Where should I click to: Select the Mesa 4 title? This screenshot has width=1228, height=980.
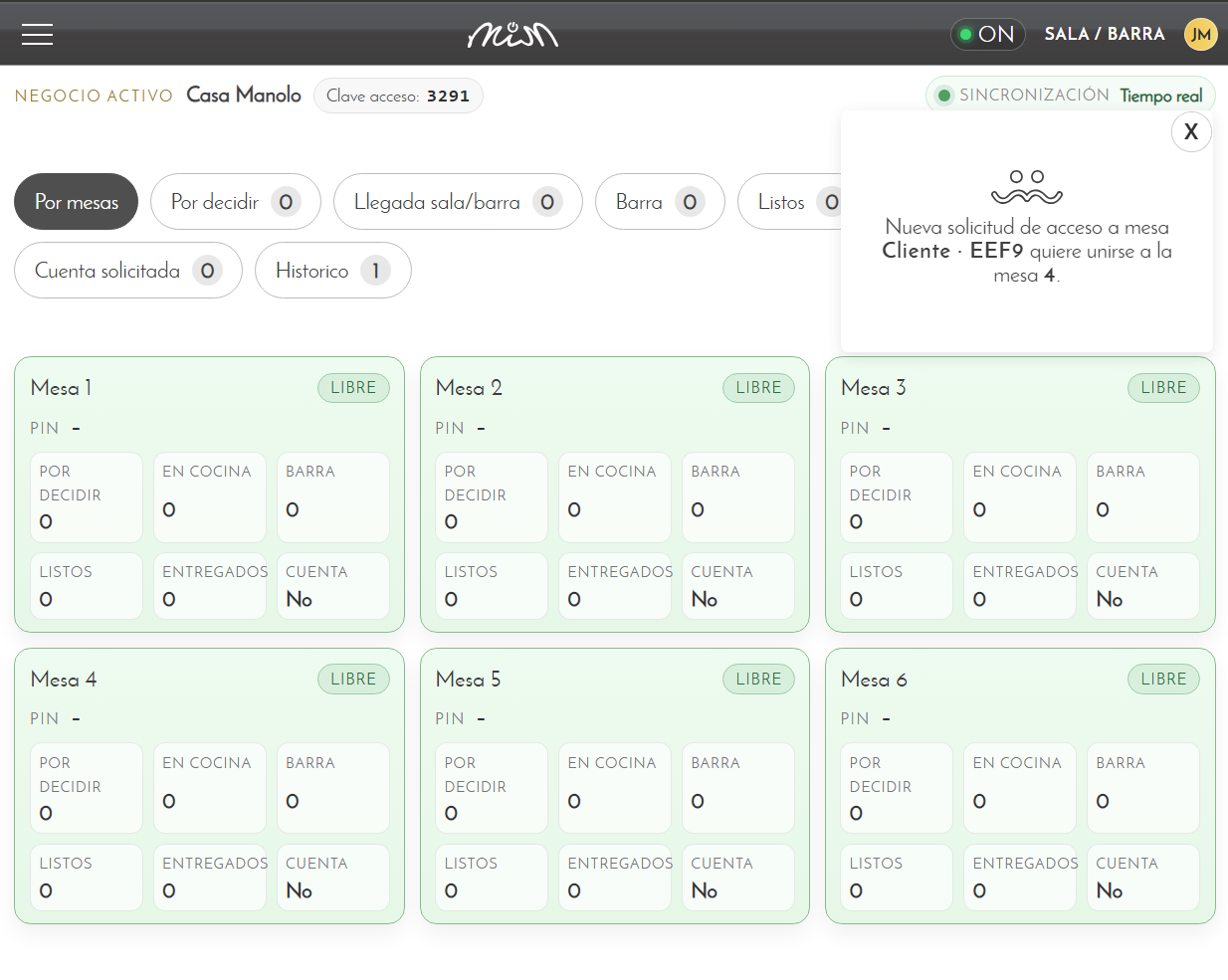point(64,680)
